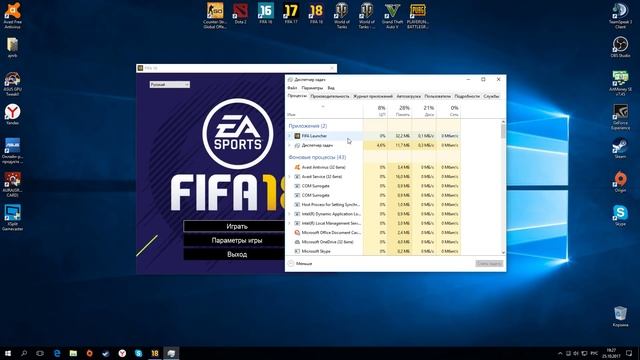Open the Yandex browser desktop icon
Image resolution: width=640 pixels, height=360 pixels.
(x=13, y=114)
